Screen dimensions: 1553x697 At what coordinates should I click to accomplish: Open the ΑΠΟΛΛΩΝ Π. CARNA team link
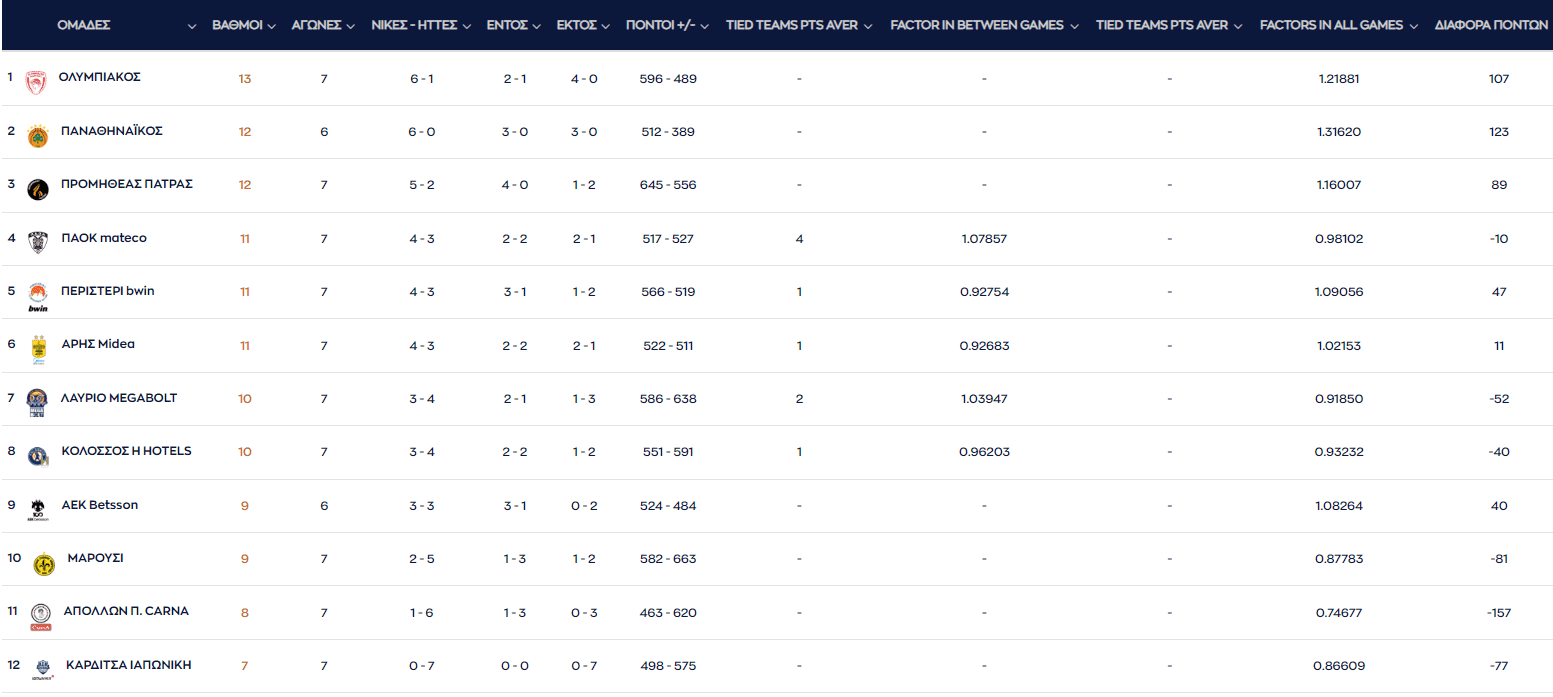pos(125,611)
